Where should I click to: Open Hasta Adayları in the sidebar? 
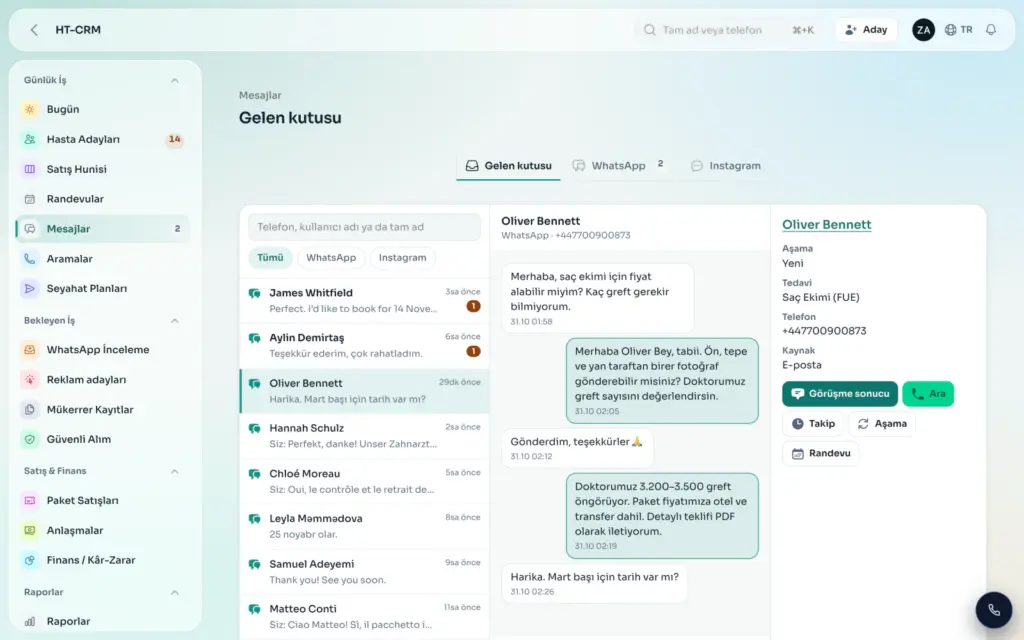tap(103, 139)
